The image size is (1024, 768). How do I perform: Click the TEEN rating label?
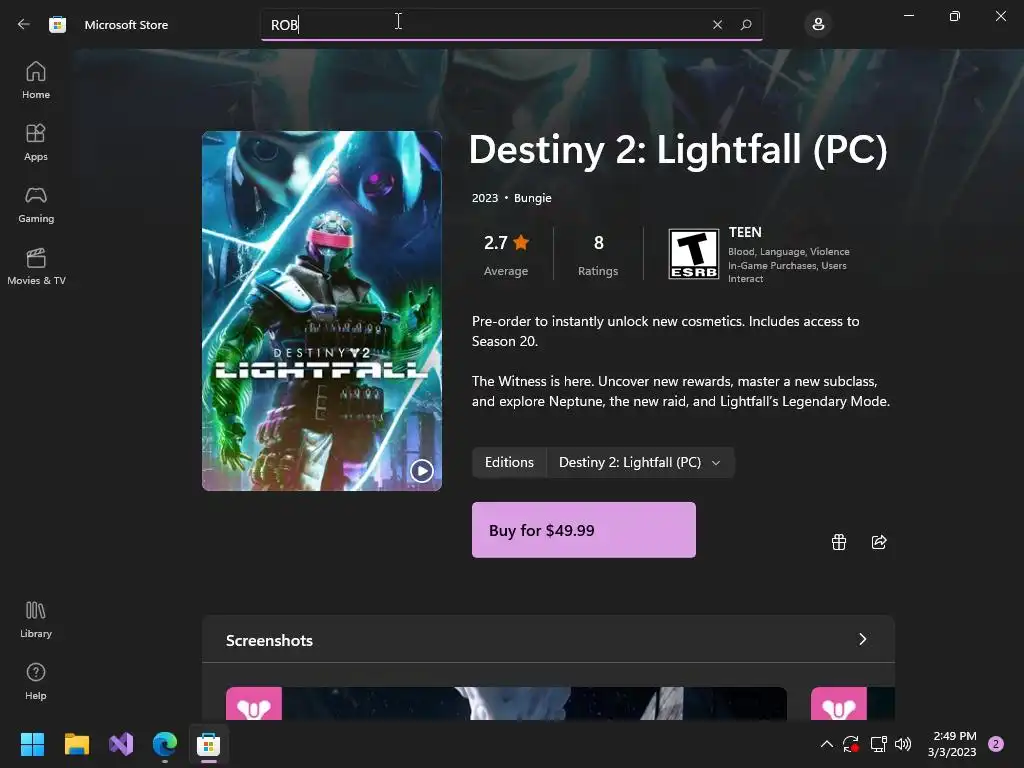[745, 232]
